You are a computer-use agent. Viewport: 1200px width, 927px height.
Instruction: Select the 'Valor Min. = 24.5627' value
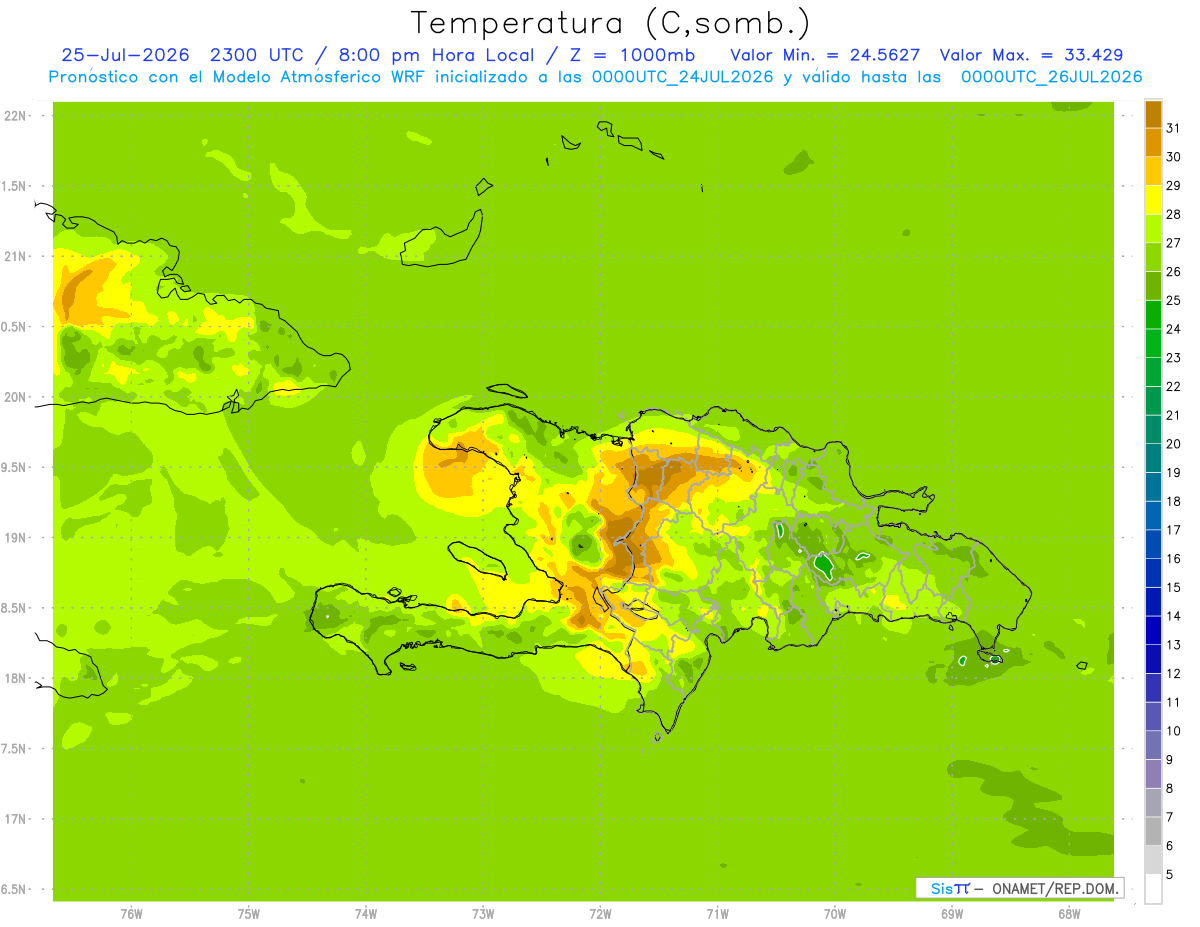pyautogui.click(x=826, y=55)
